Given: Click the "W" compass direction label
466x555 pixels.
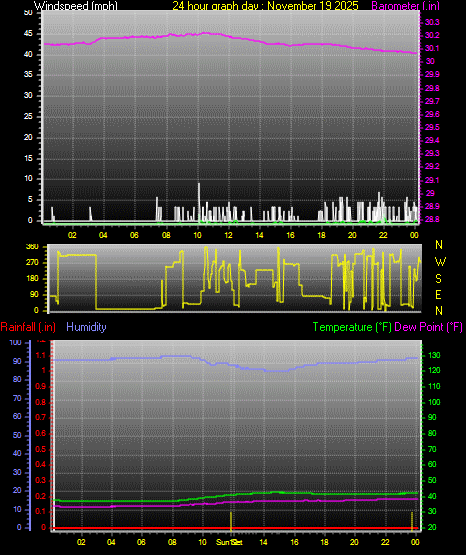Looking at the screenshot, I should (x=440, y=262).
